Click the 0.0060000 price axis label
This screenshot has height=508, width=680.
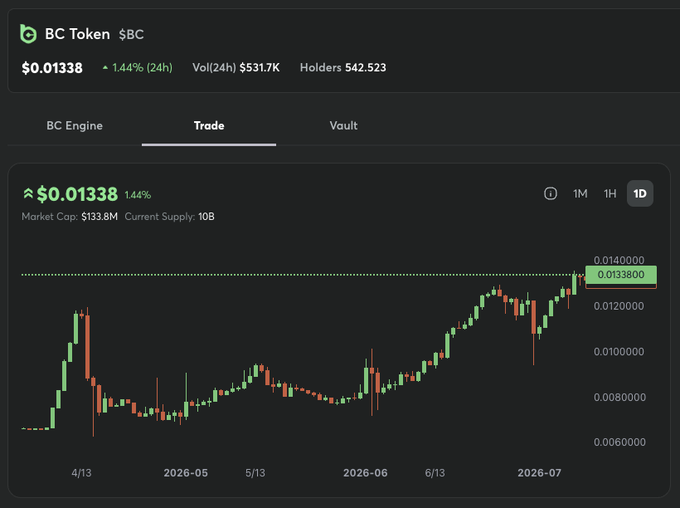click(x=620, y=442)
